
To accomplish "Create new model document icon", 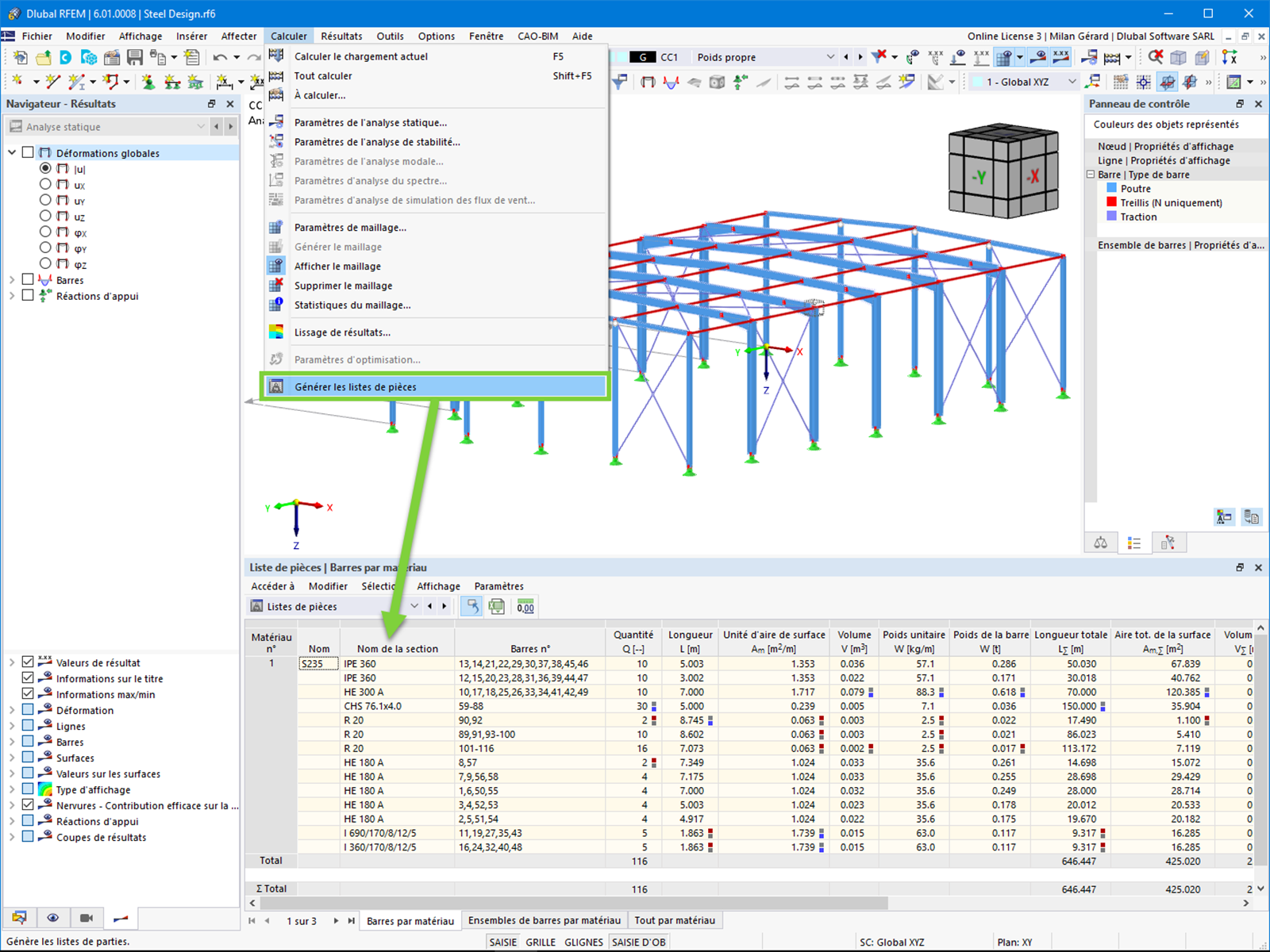I will tap(20, 57).
